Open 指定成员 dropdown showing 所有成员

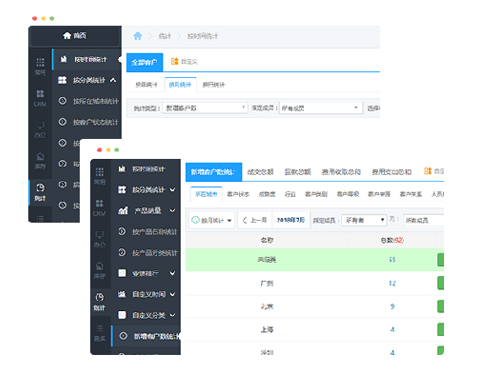pyautogui.click(x=321, y=108)
